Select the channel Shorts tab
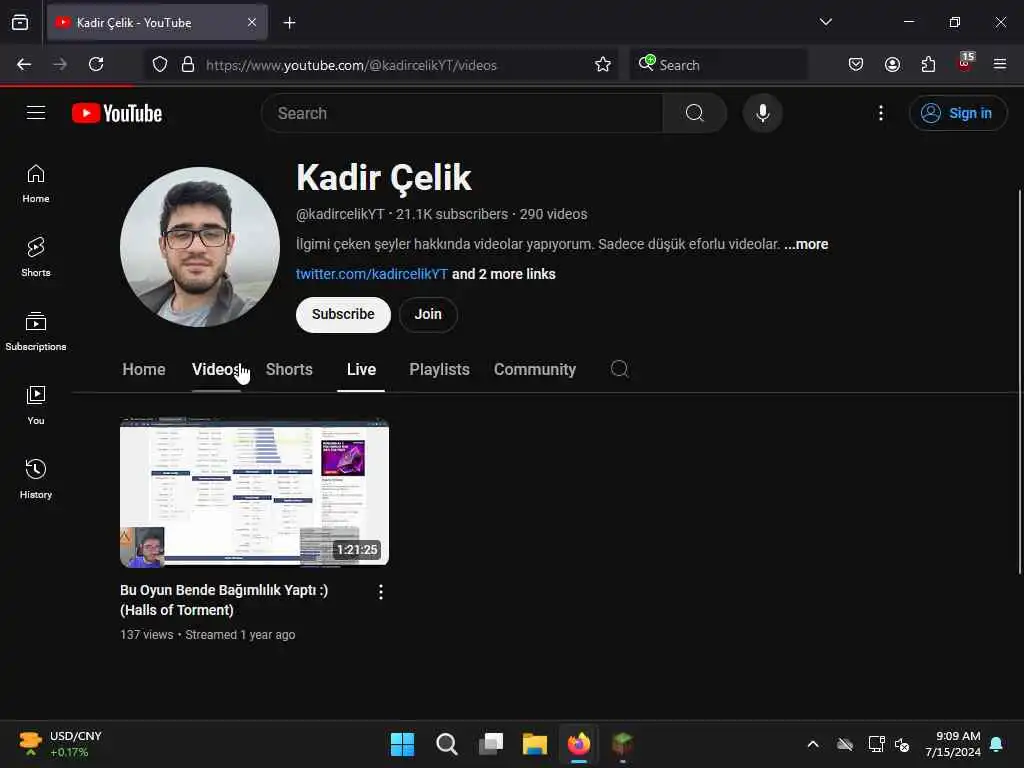 tap(289, 369)
